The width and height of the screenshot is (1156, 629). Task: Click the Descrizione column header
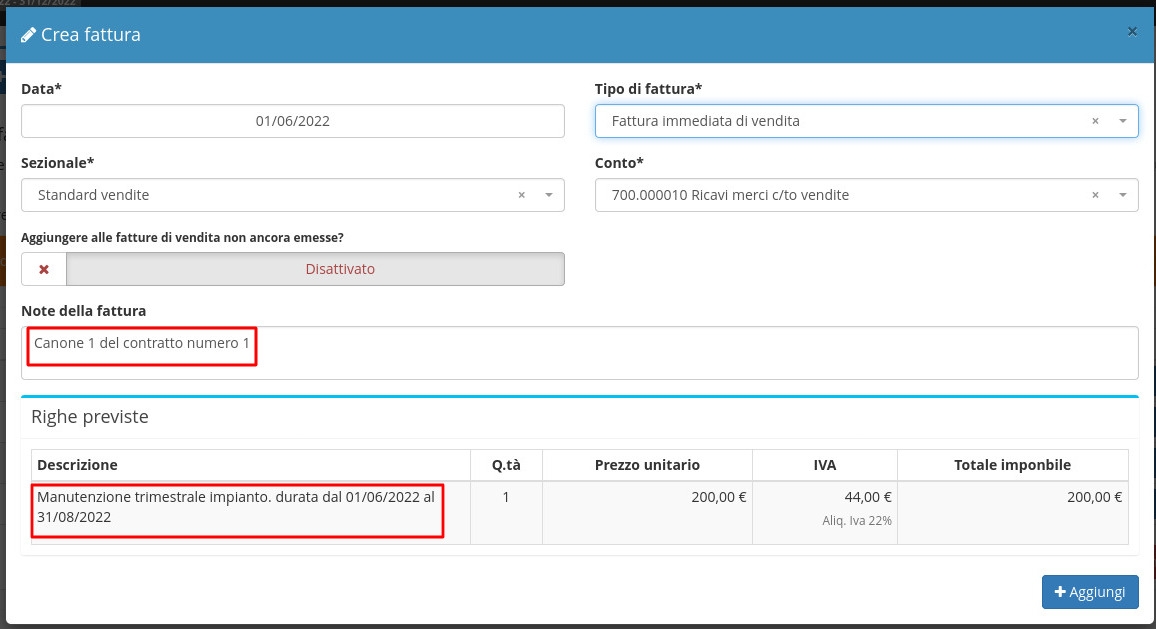coord(77,465)
